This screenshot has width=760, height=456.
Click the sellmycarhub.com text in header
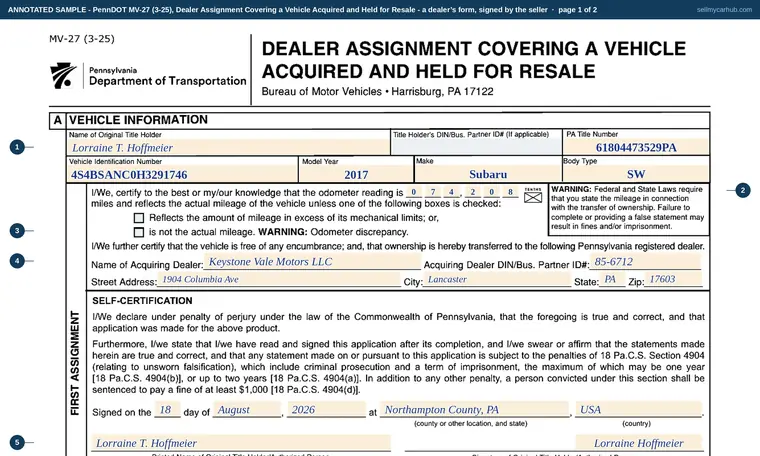[724, 10]
